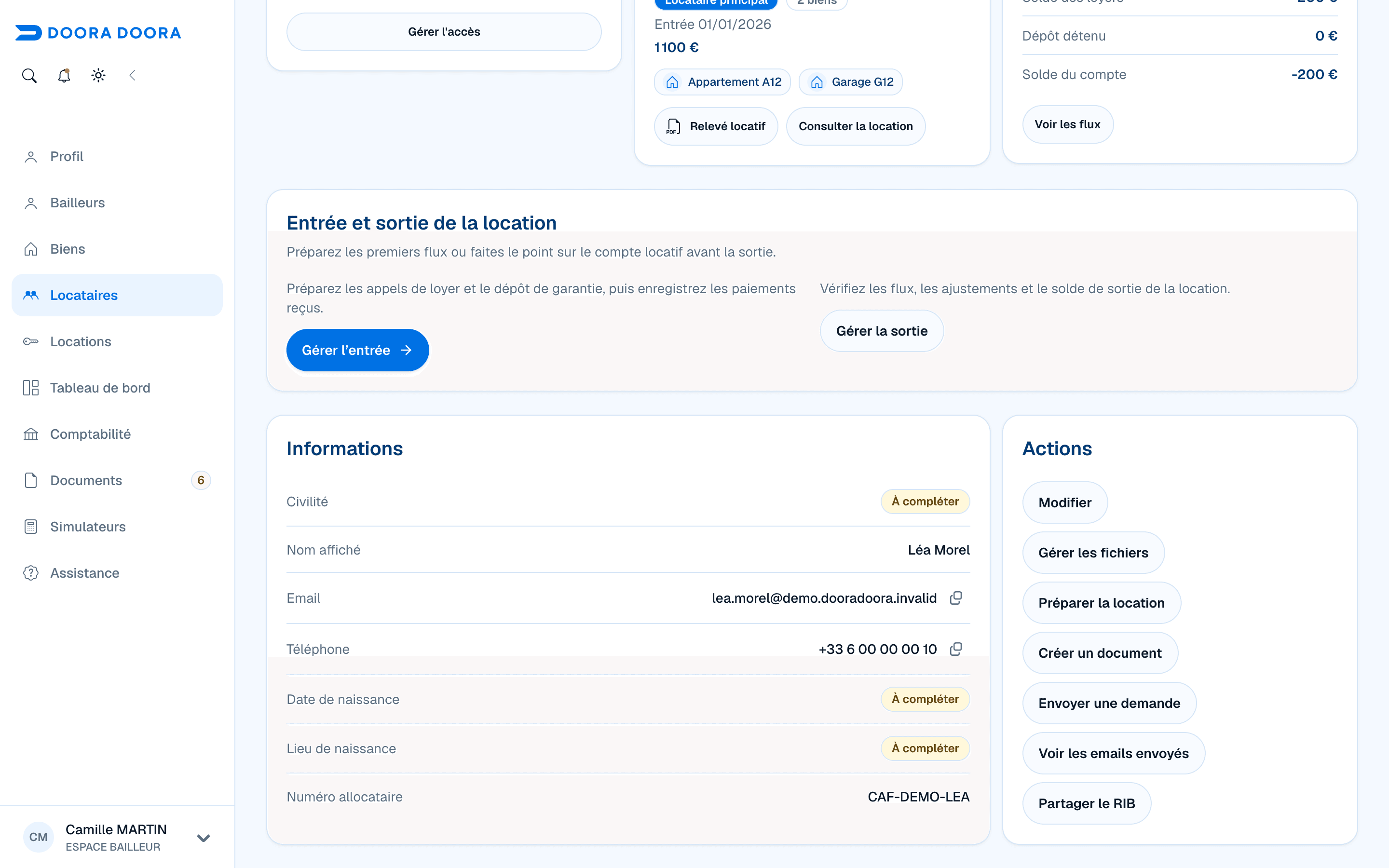Click Assistance help icon

pos(31,573)
